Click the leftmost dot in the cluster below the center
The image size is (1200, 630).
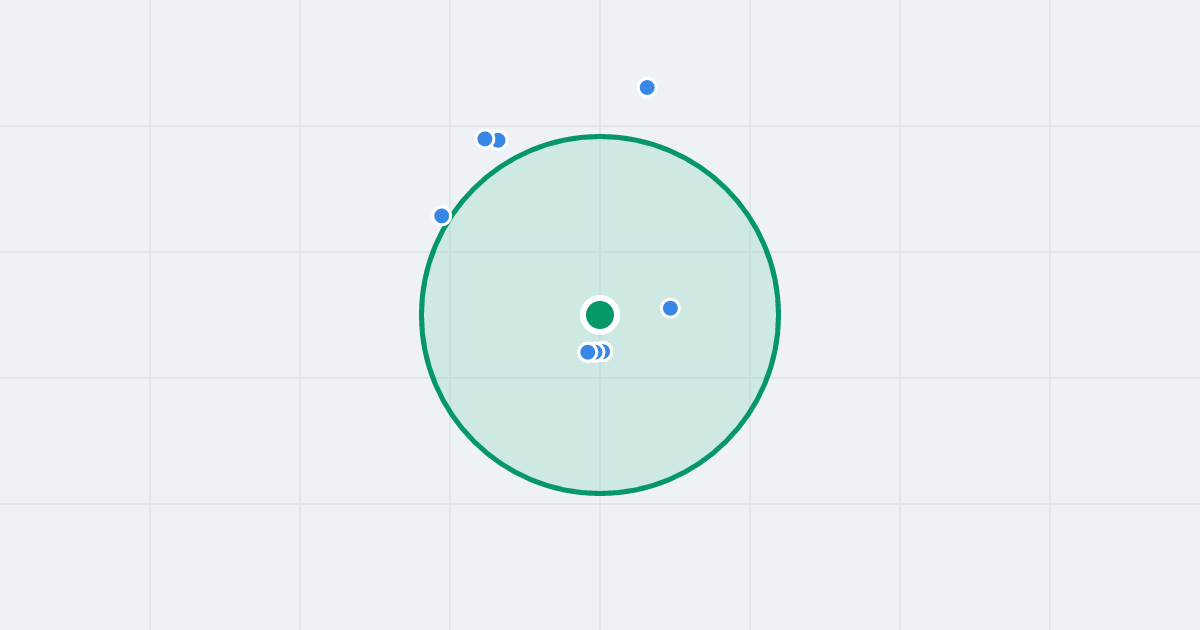pyautogui.click(x=588, y=352)
